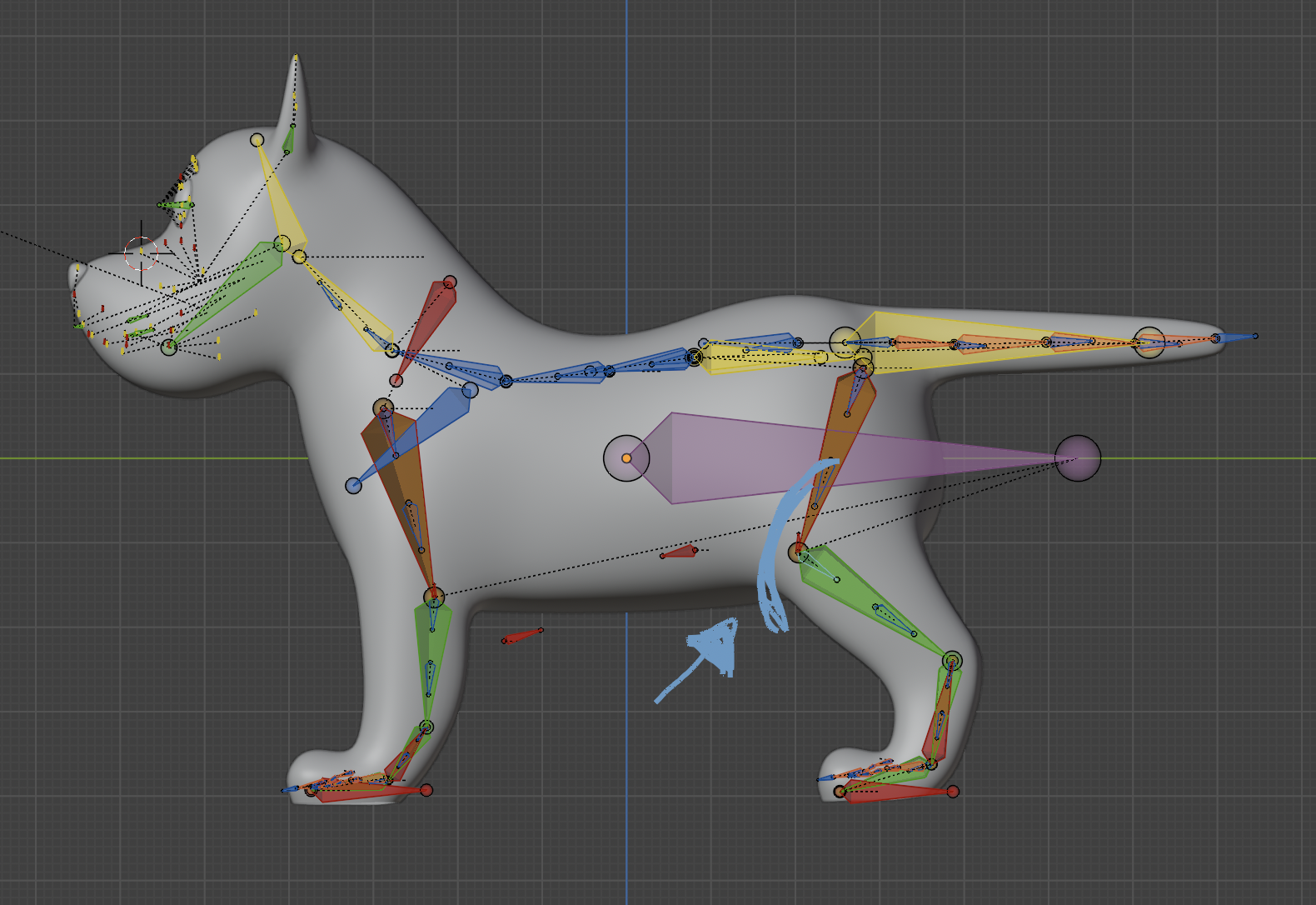Select the small red bone below the belly
The width and height of the screenshot is (1316, 905).
coord(521,637)
